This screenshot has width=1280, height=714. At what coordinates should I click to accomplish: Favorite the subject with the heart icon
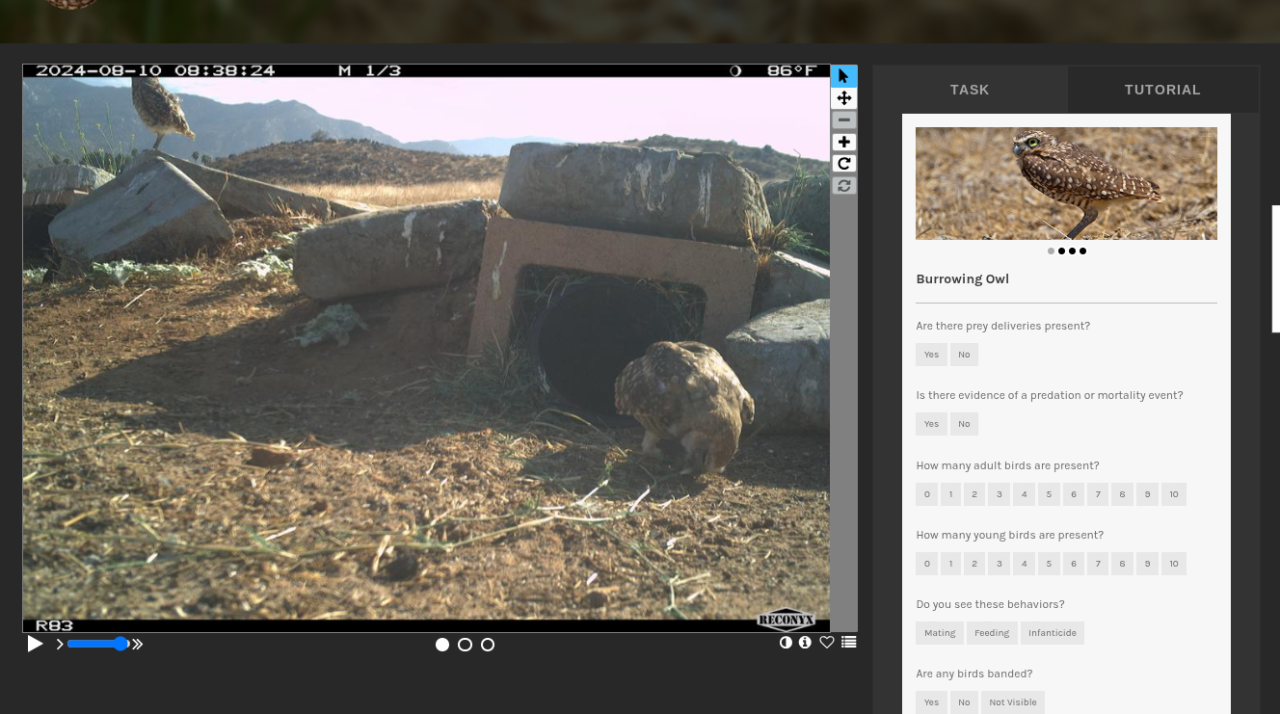click(x=827, y=642)
